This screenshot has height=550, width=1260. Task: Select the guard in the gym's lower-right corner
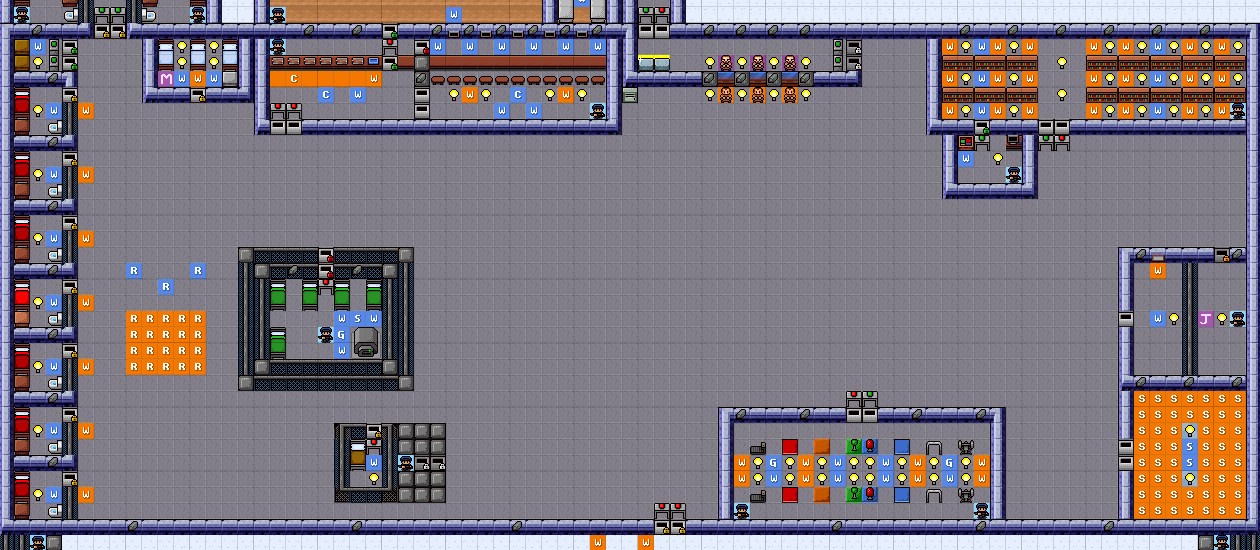click(982, 510)
